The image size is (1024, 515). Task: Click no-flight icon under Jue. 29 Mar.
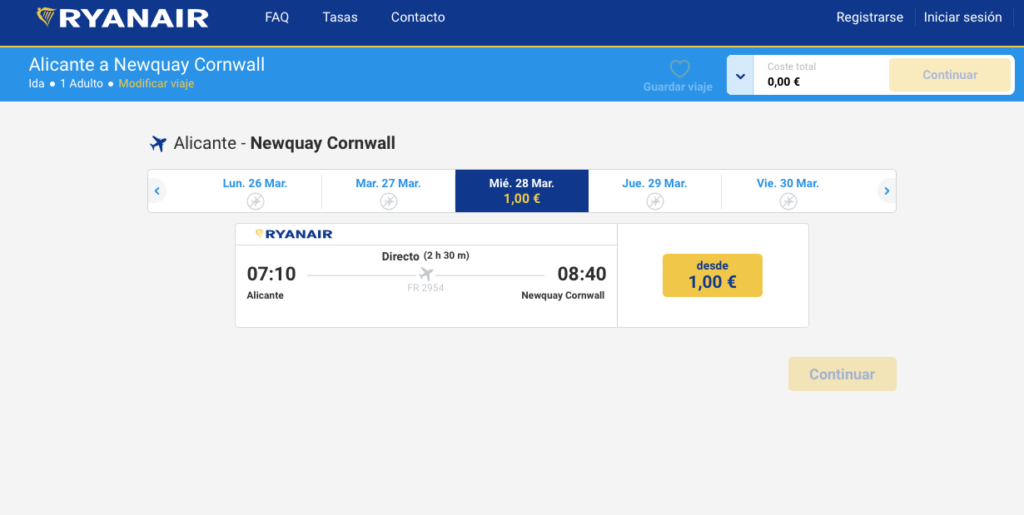(x=654, y=201)
